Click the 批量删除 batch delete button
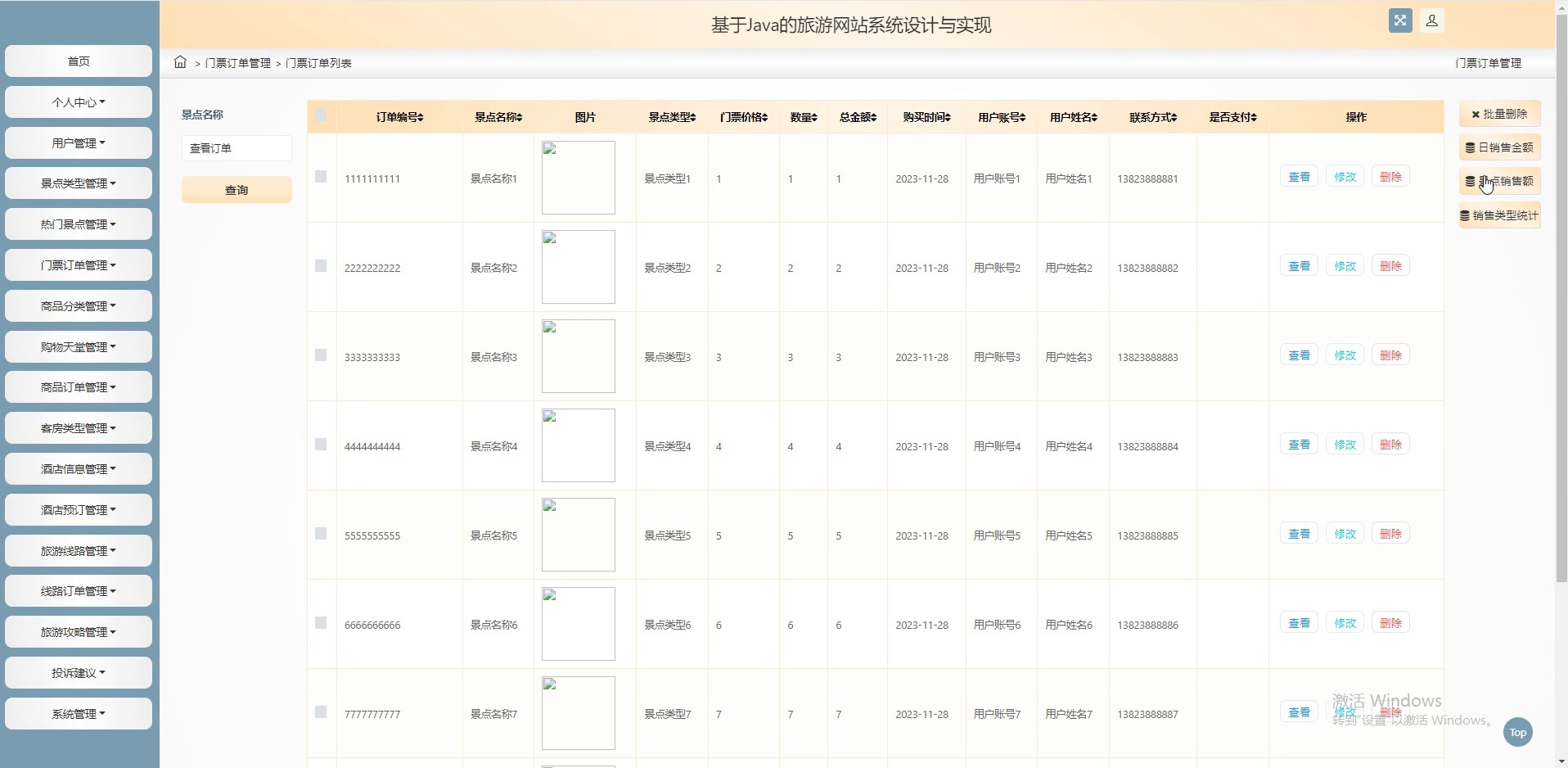1568x768 pixels. (1499, 114)
